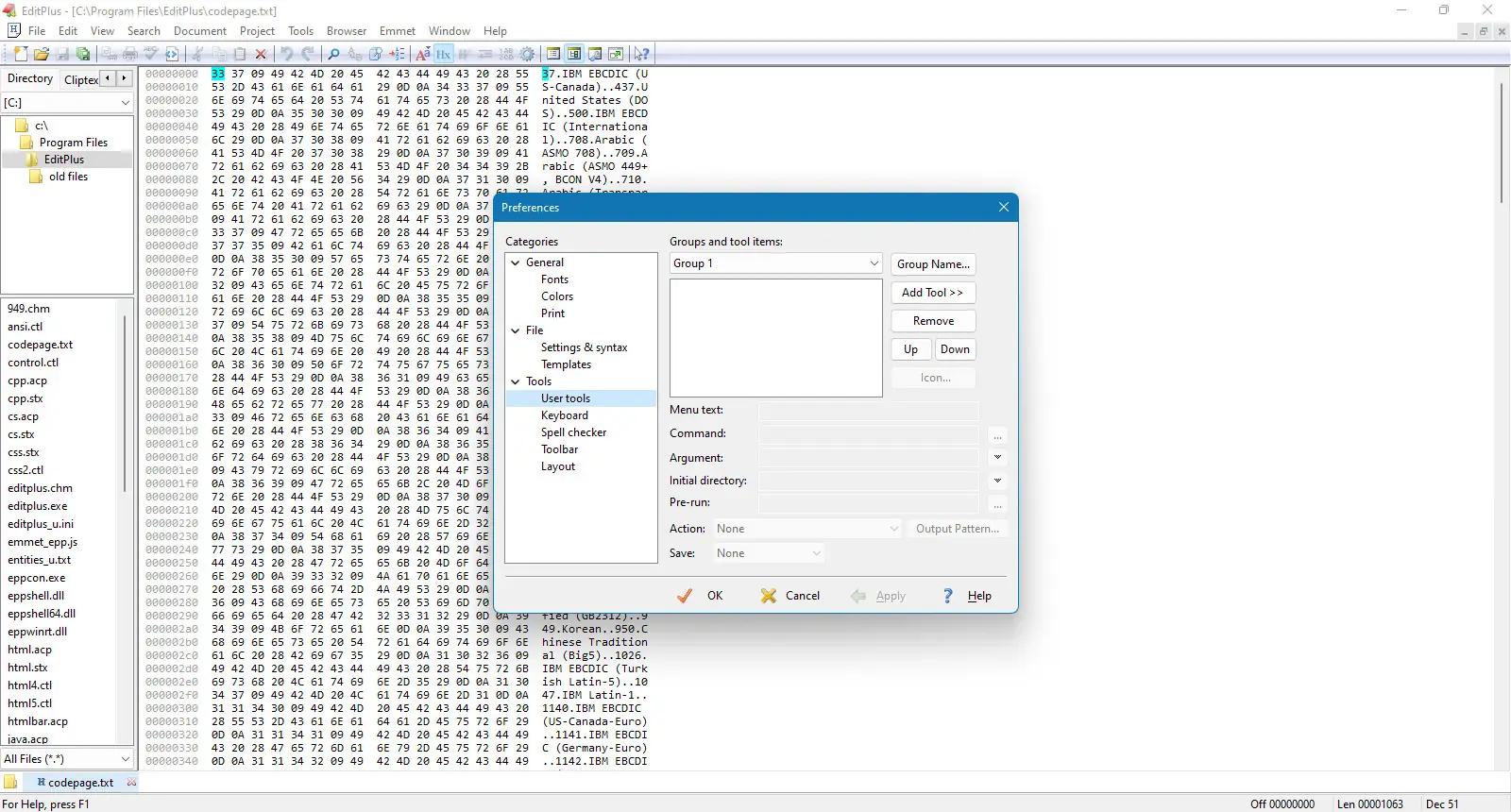1511x812 pixels.
Task: Select the Program Files folder
Action: click(73, 143)
